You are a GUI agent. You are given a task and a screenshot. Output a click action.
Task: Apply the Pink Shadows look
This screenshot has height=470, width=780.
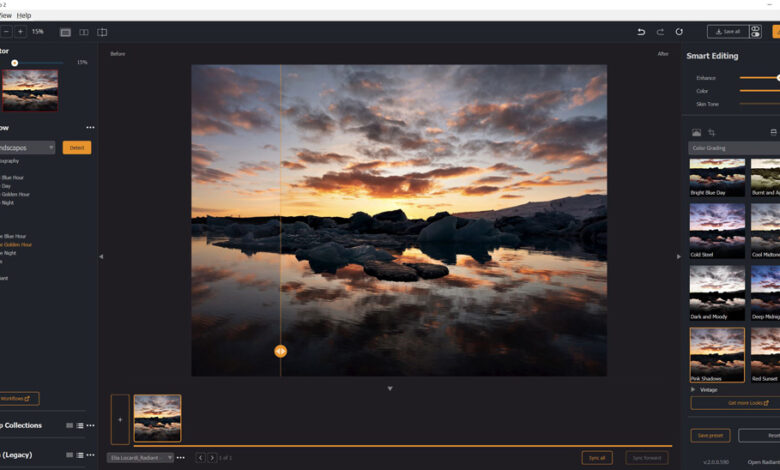(x=717, y=355)
